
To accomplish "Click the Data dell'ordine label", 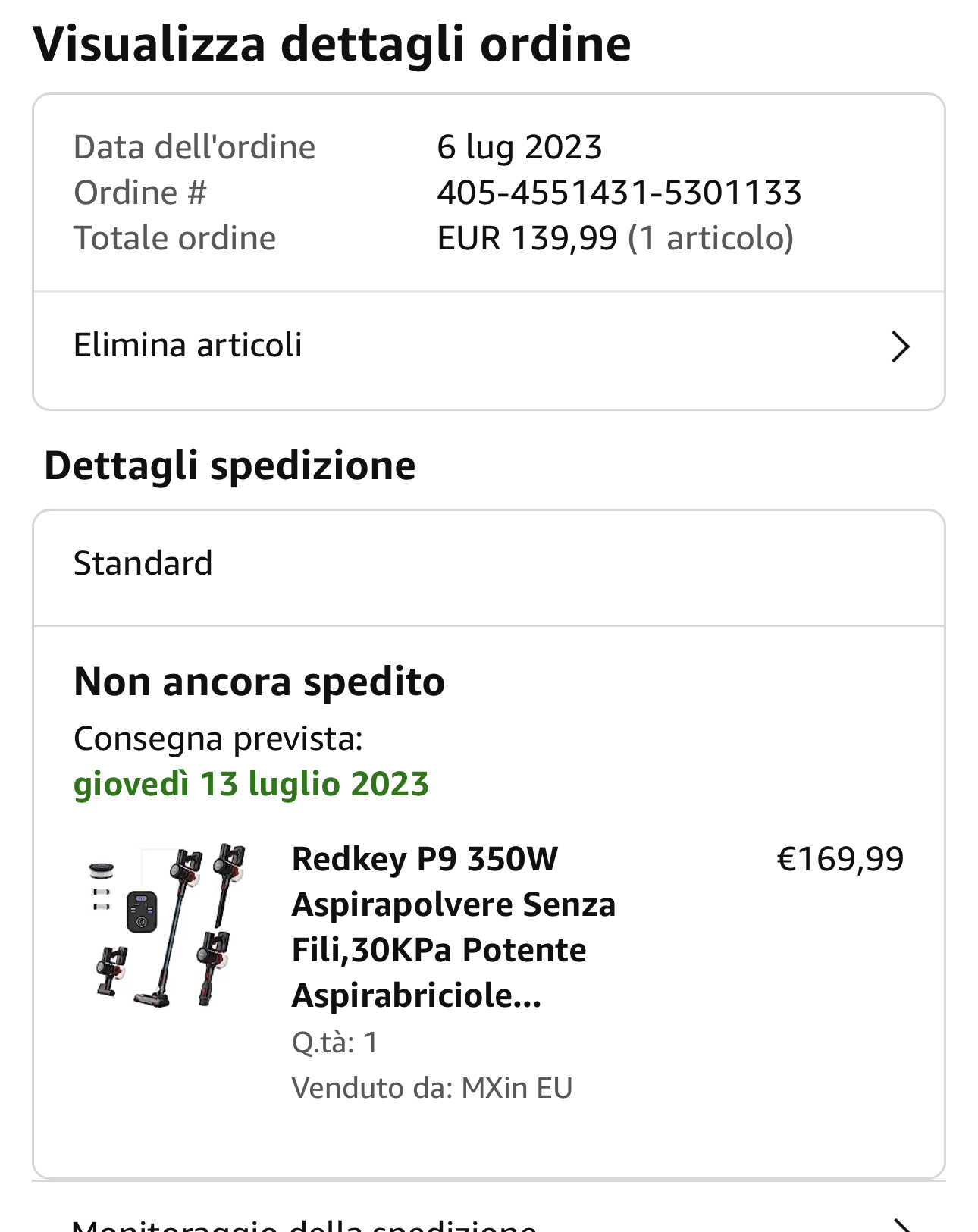I will point(194,147).
